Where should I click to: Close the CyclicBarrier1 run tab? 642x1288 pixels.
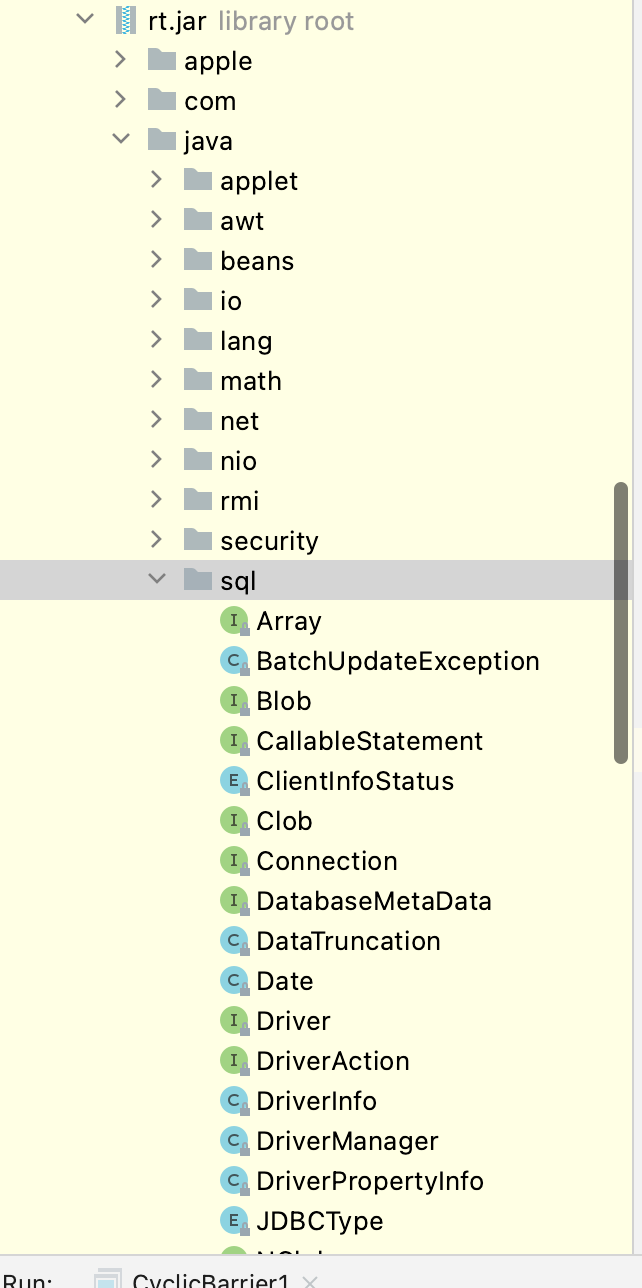coord(310,1281)
